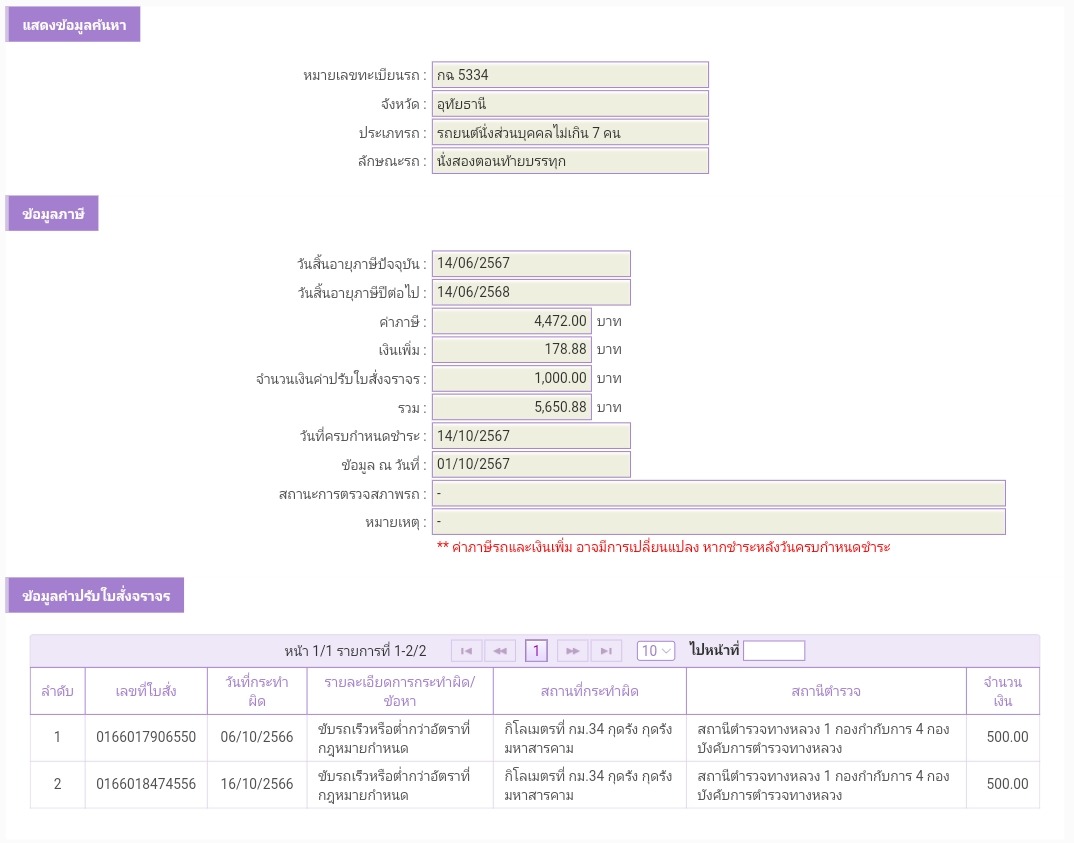
Task: Click the จังหวัด field showing อุทัยธานี
Action: click(x=570, y=104)
